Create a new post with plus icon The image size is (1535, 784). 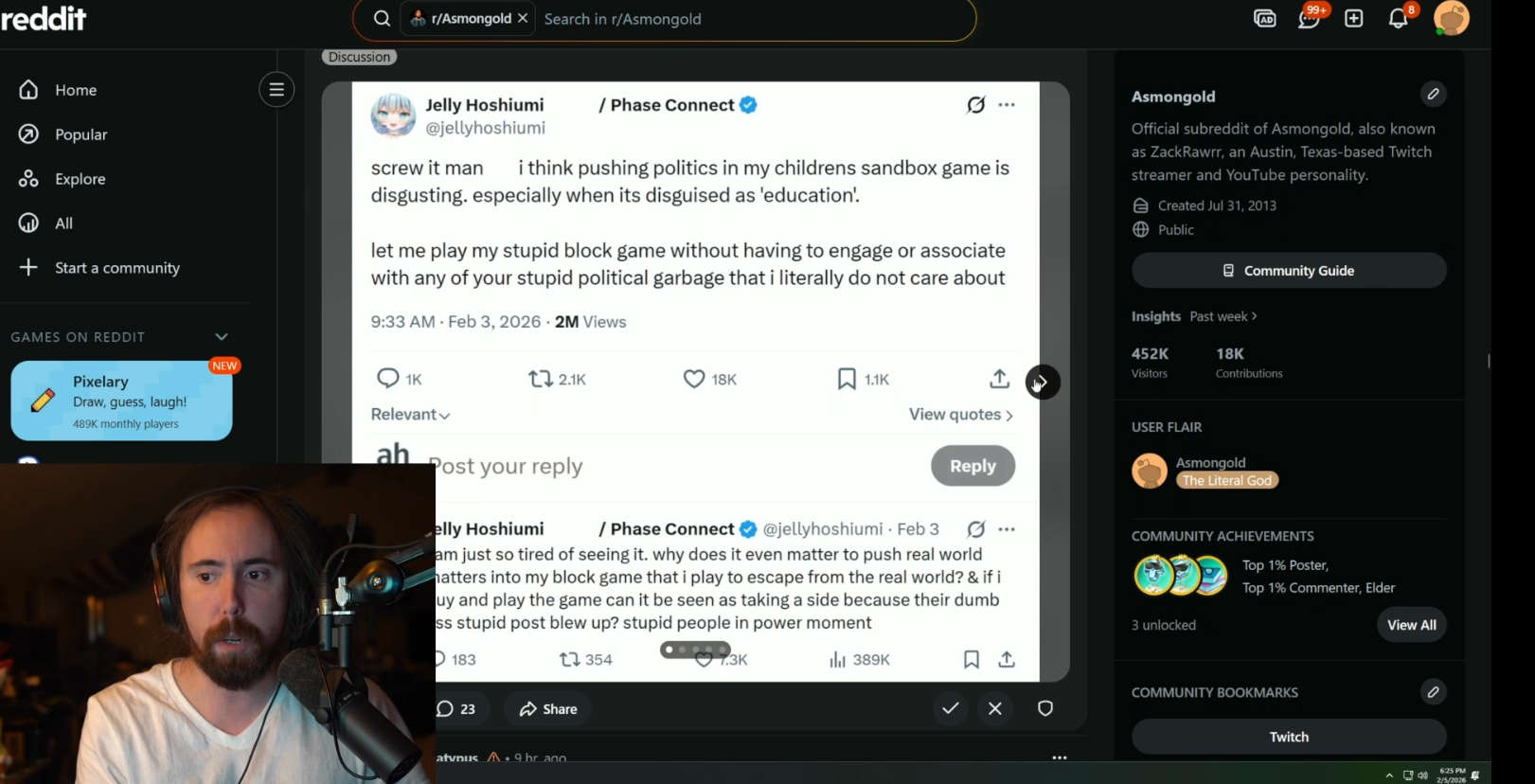pyautogui.click(x=1354, y=19)
